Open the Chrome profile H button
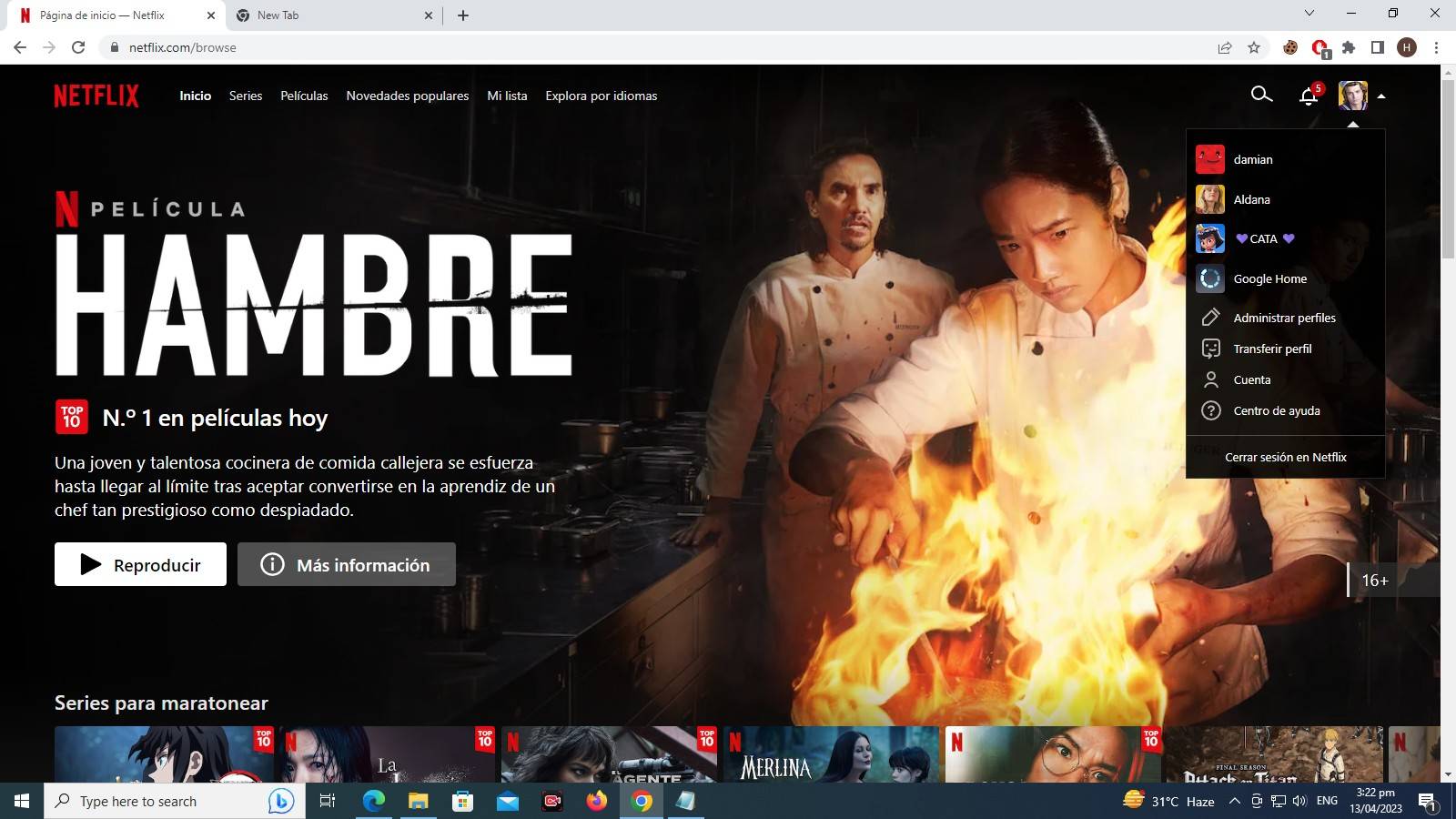Screen dimensions: 1456x819 (x=1407, y=47)
